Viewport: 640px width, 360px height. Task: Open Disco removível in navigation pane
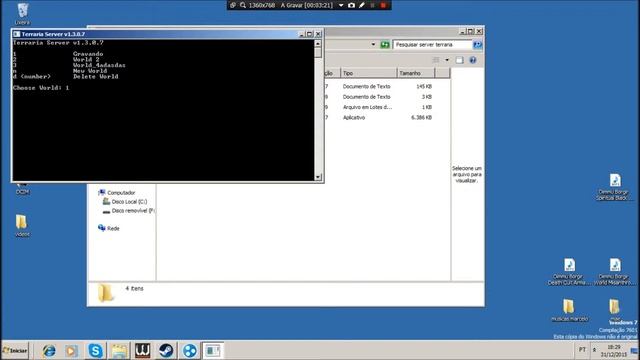[x=128, y=211]
